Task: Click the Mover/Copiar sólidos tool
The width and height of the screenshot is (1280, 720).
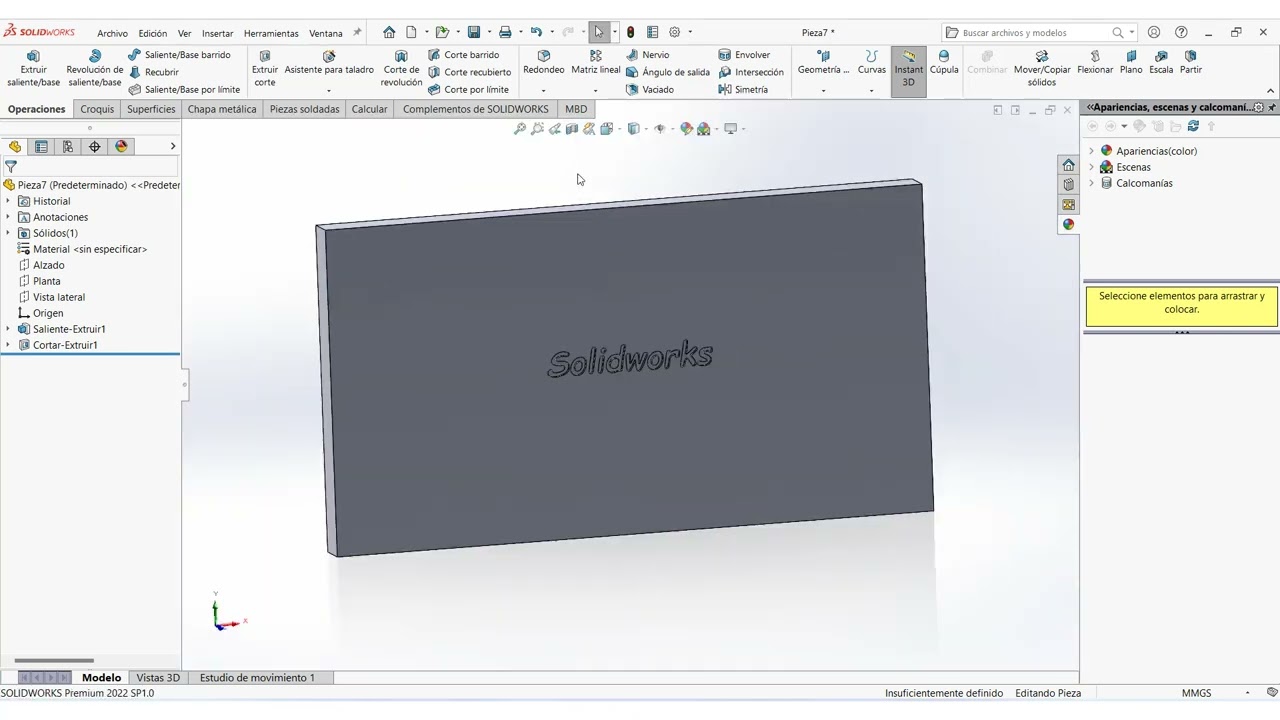Action: pyautogui.click(x=1042, y=69)
